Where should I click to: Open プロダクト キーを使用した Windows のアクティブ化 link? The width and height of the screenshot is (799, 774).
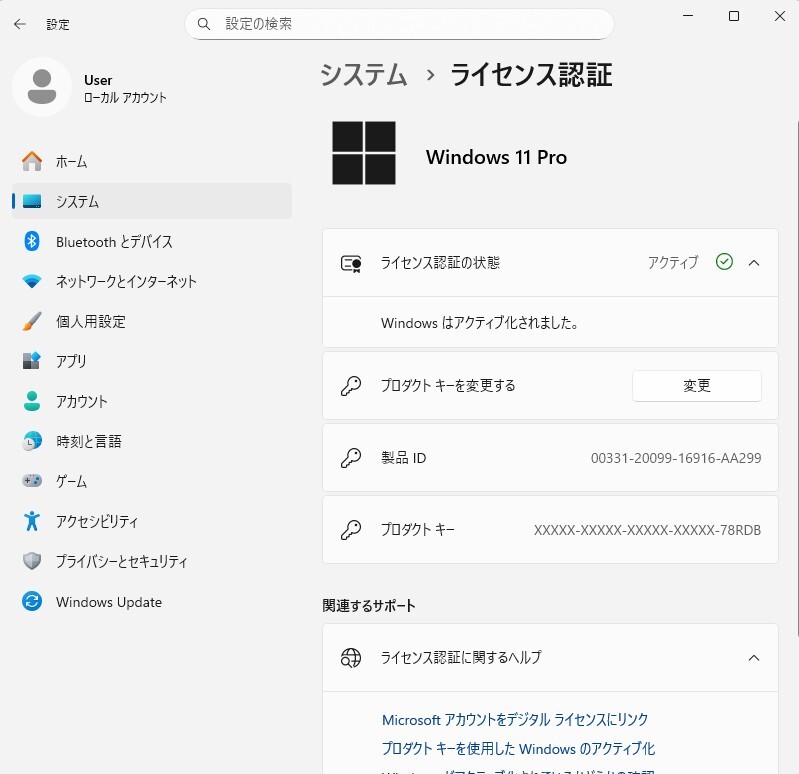(518, 749)
